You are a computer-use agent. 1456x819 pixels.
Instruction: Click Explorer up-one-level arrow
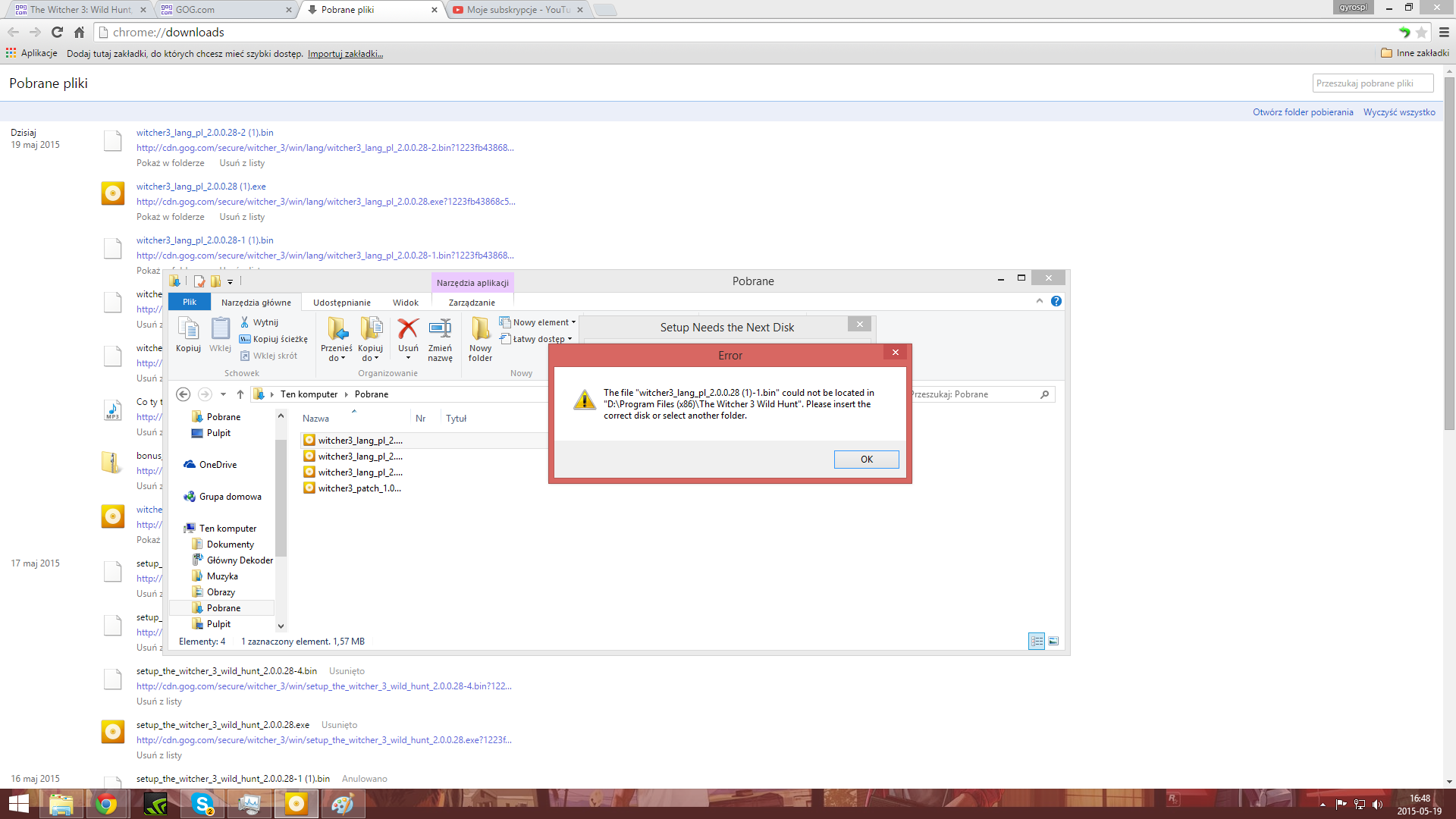tap(240, 394)
